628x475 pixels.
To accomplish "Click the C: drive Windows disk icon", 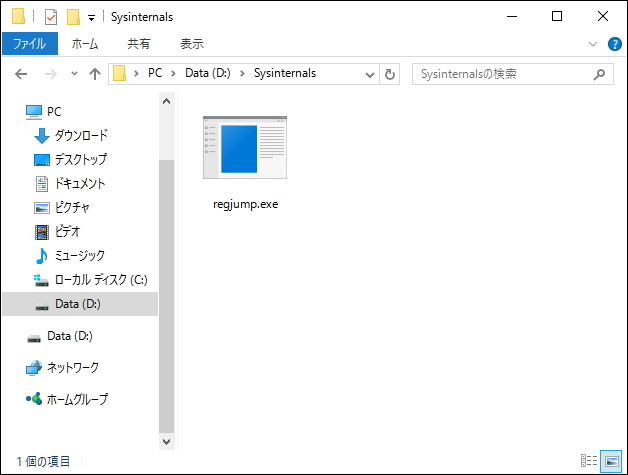I will [x=41, y=280].
